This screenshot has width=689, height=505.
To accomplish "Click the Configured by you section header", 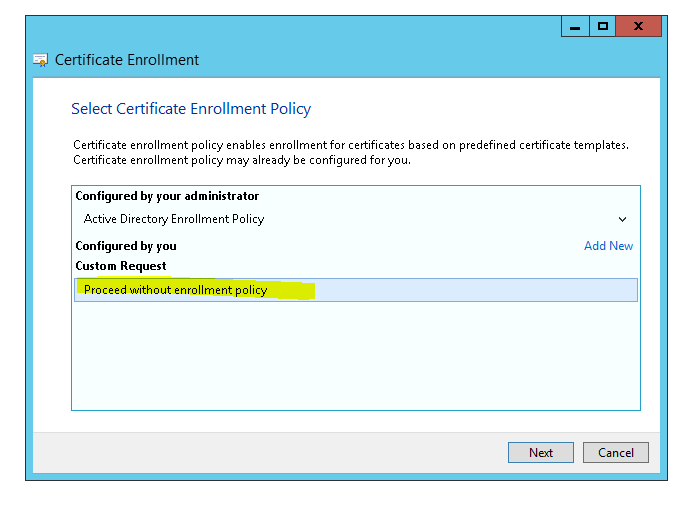I will pos(126,246).
